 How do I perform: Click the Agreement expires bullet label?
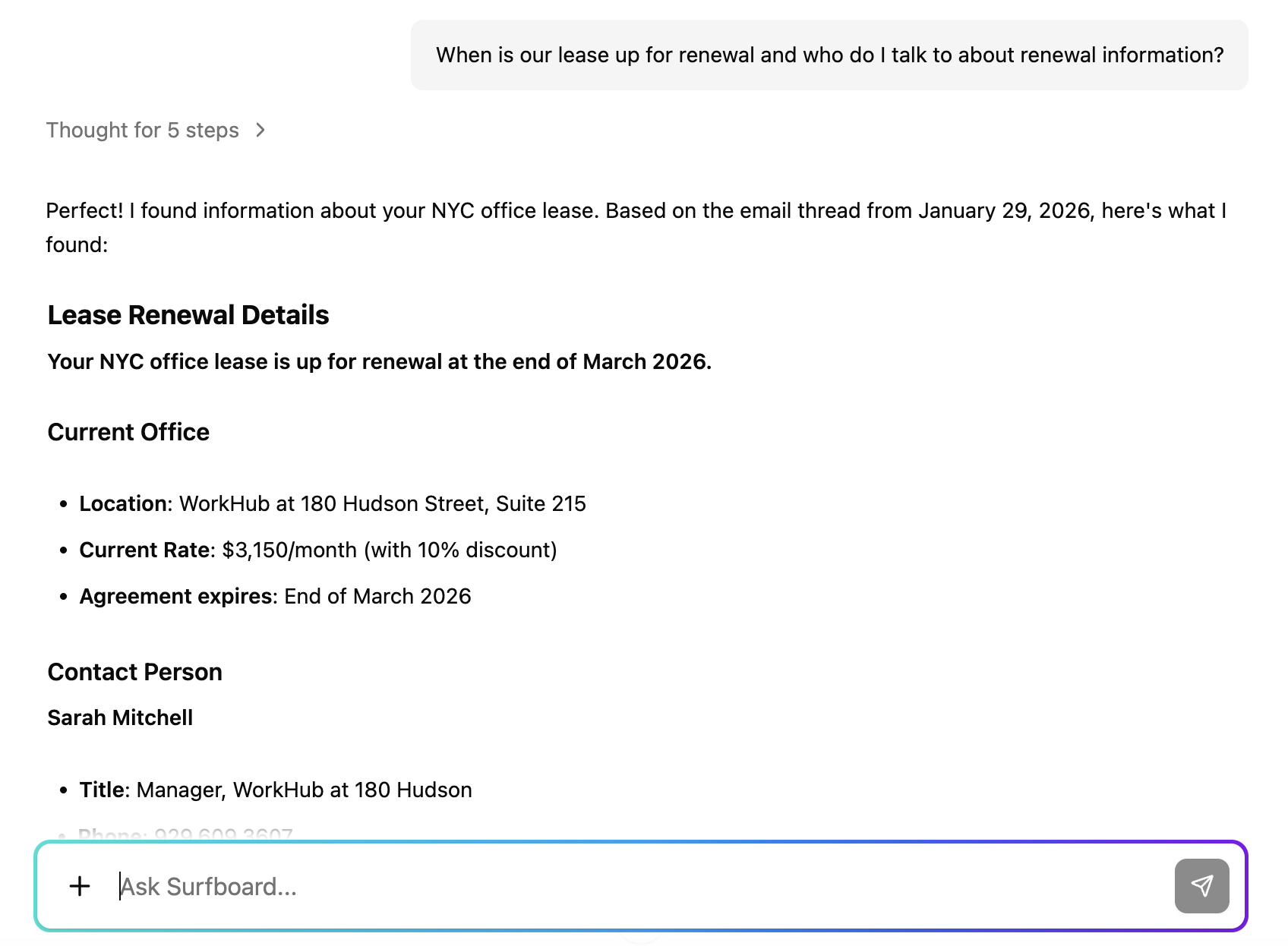coord(176,596)
